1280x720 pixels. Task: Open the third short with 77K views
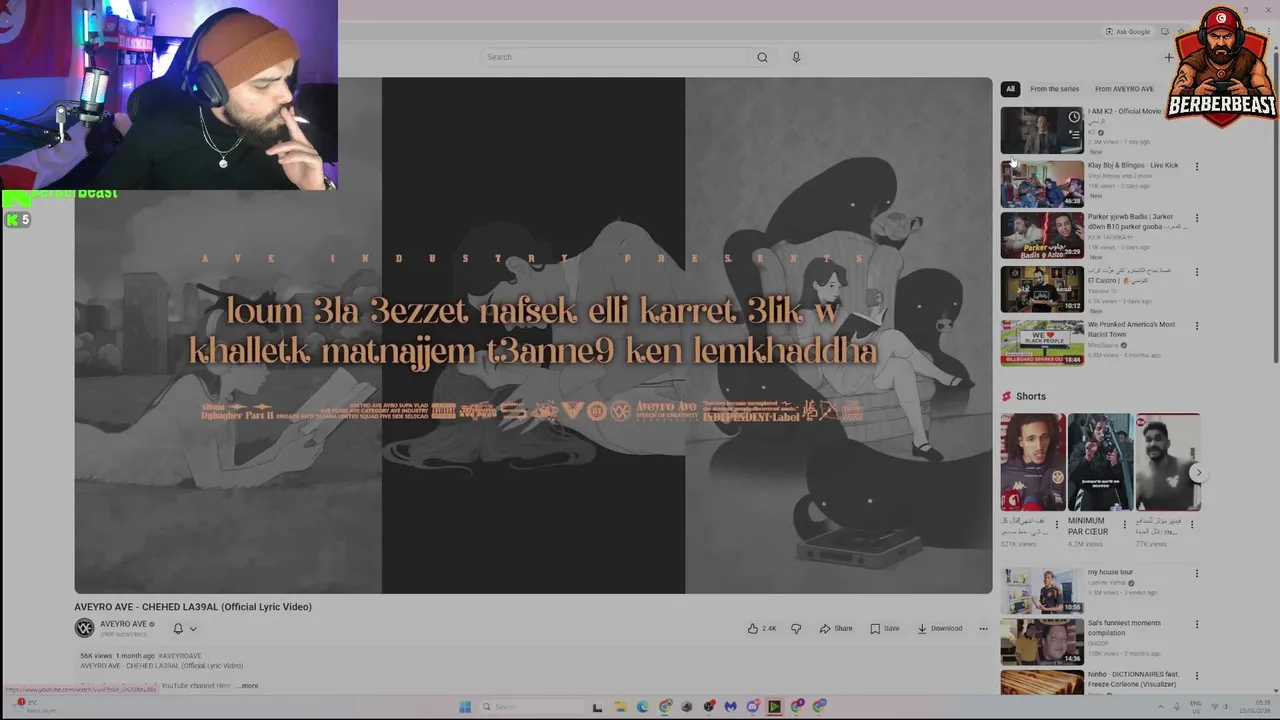(x=1167, y=462)
